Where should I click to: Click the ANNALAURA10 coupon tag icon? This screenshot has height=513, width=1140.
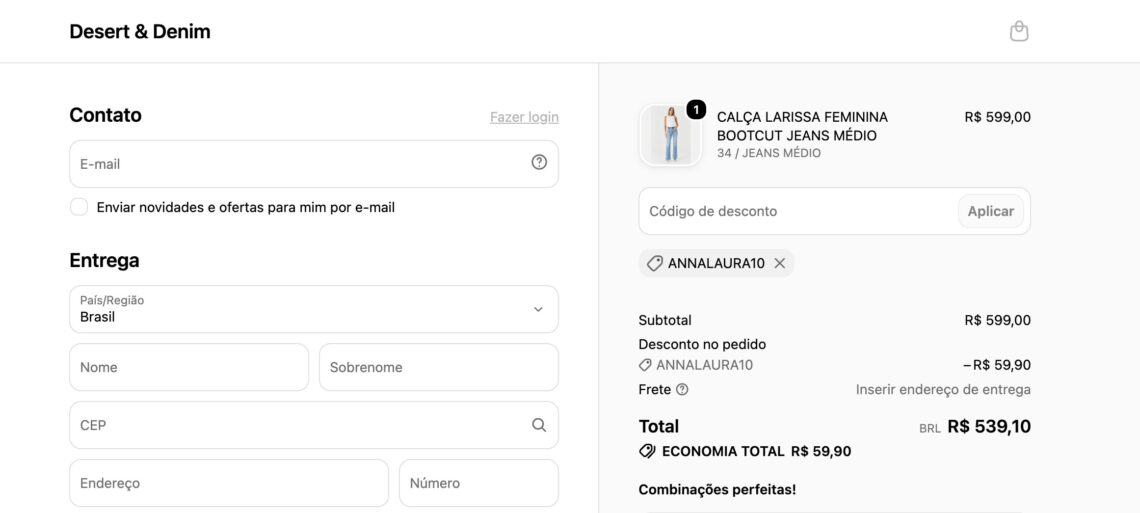(x=654, y=263)
